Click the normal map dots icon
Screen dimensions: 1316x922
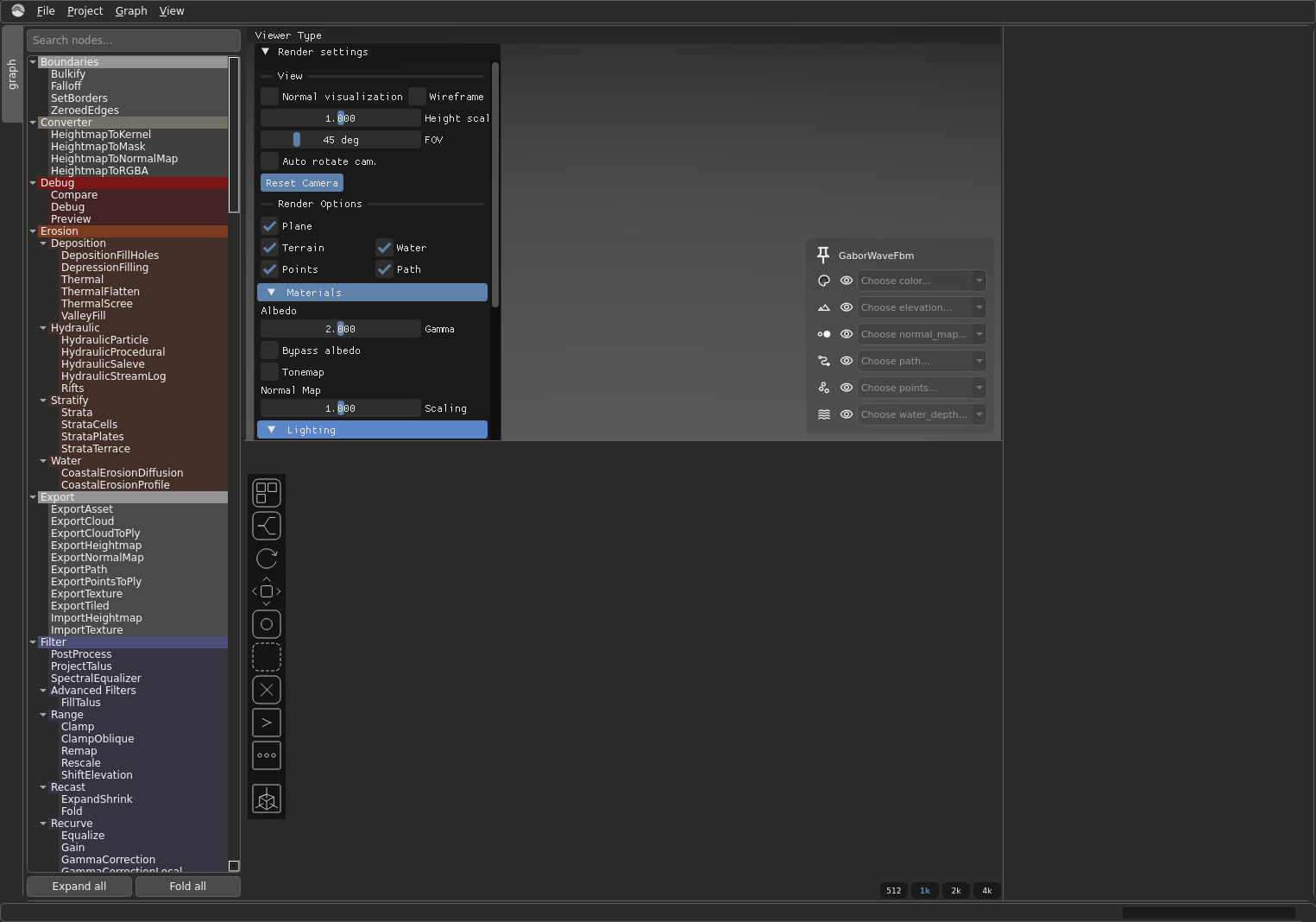point(824,334)
